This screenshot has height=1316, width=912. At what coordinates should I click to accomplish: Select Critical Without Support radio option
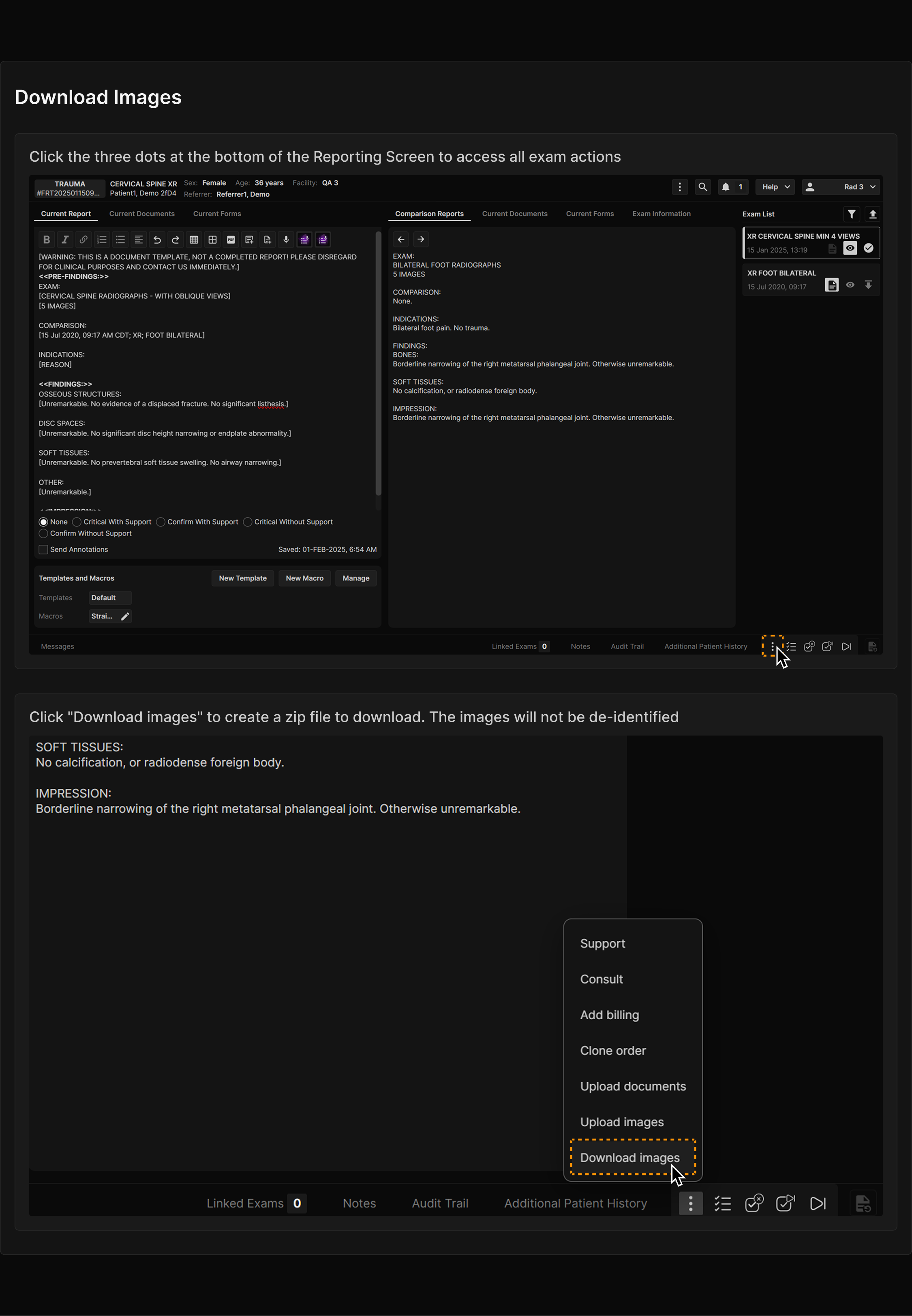pyautogui.click(x=247, y=522)
